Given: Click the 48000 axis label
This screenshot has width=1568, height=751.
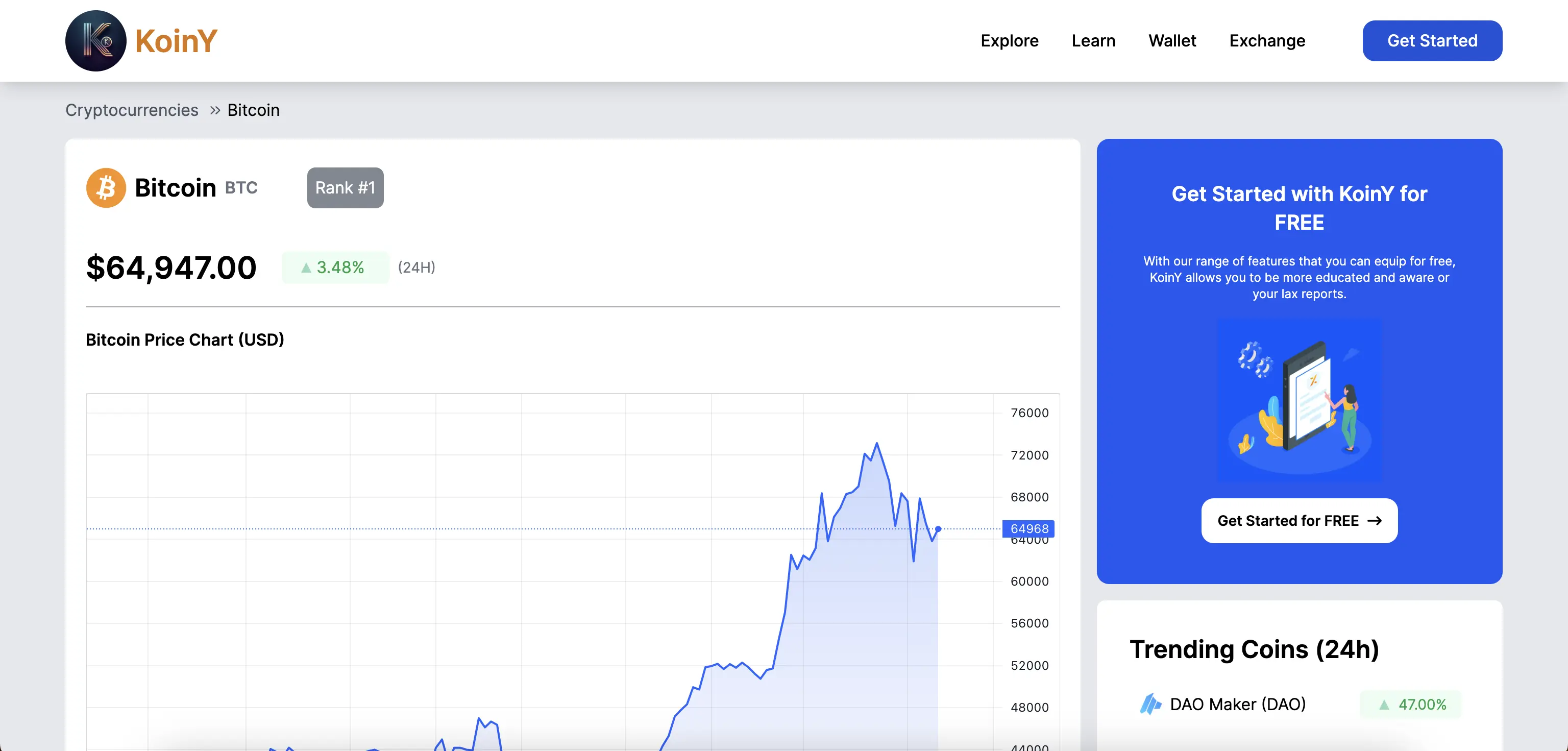Looking at the screenshot, I should (x=1030, y=707).
